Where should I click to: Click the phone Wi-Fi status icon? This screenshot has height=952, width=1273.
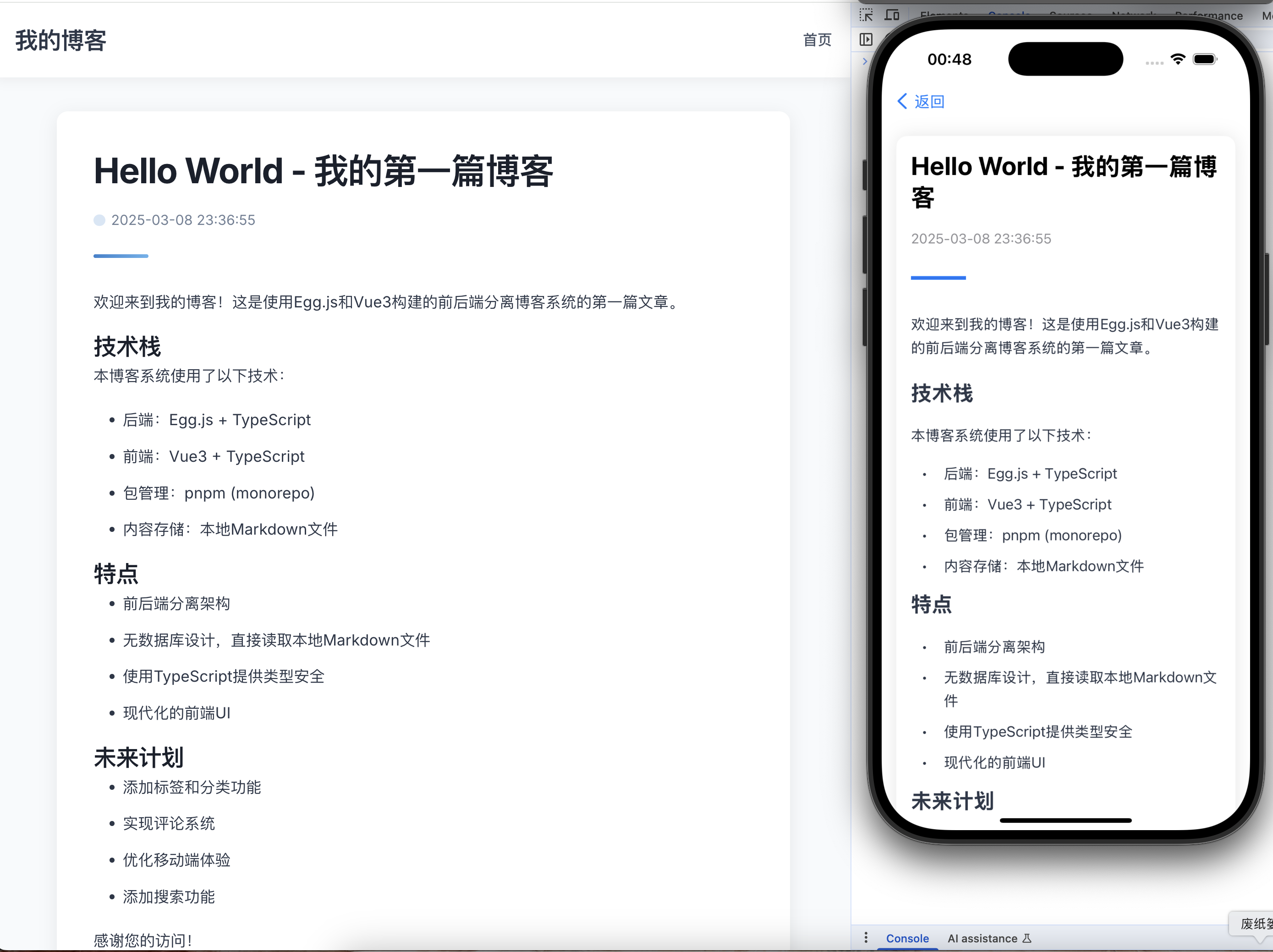[1178, 59]
